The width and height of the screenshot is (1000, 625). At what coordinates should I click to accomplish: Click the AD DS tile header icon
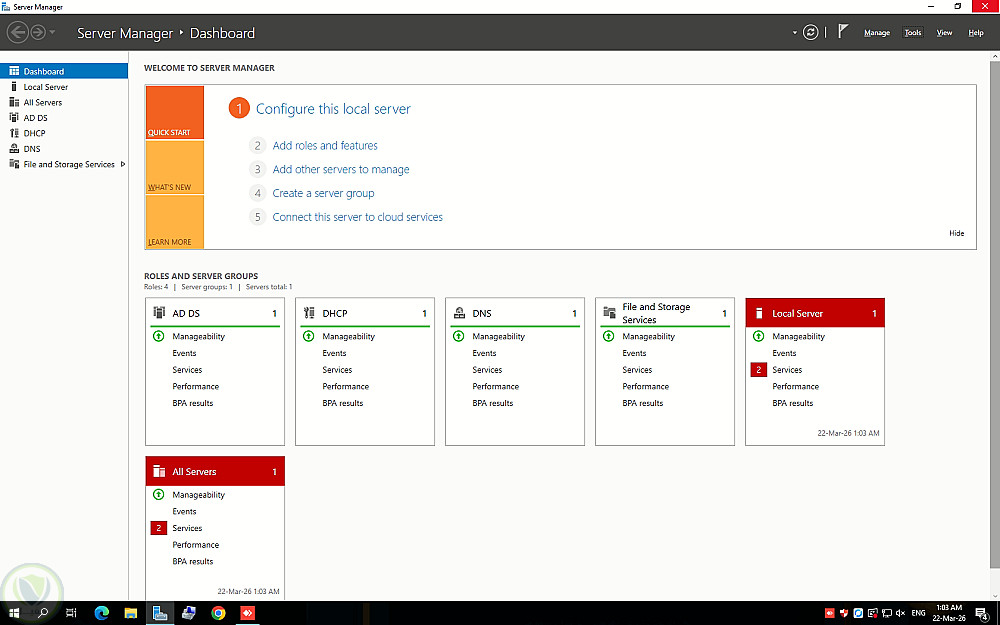coord(159,312)
